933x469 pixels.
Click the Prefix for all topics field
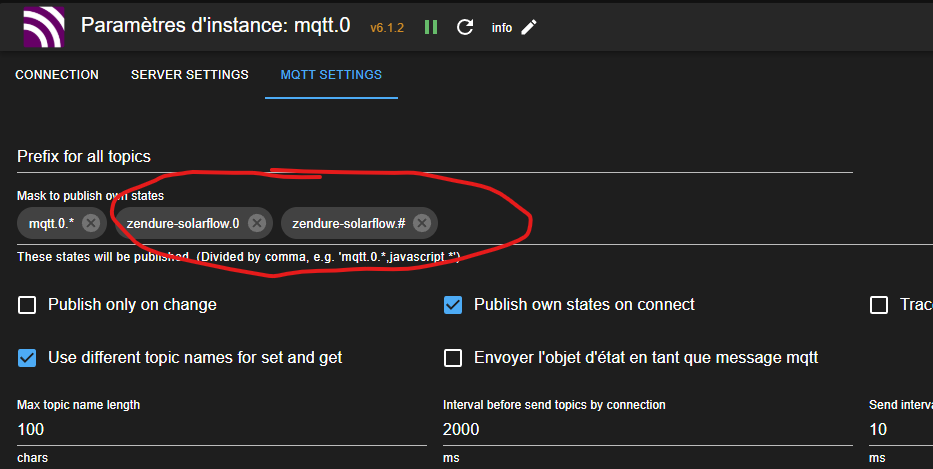point(435,157)
